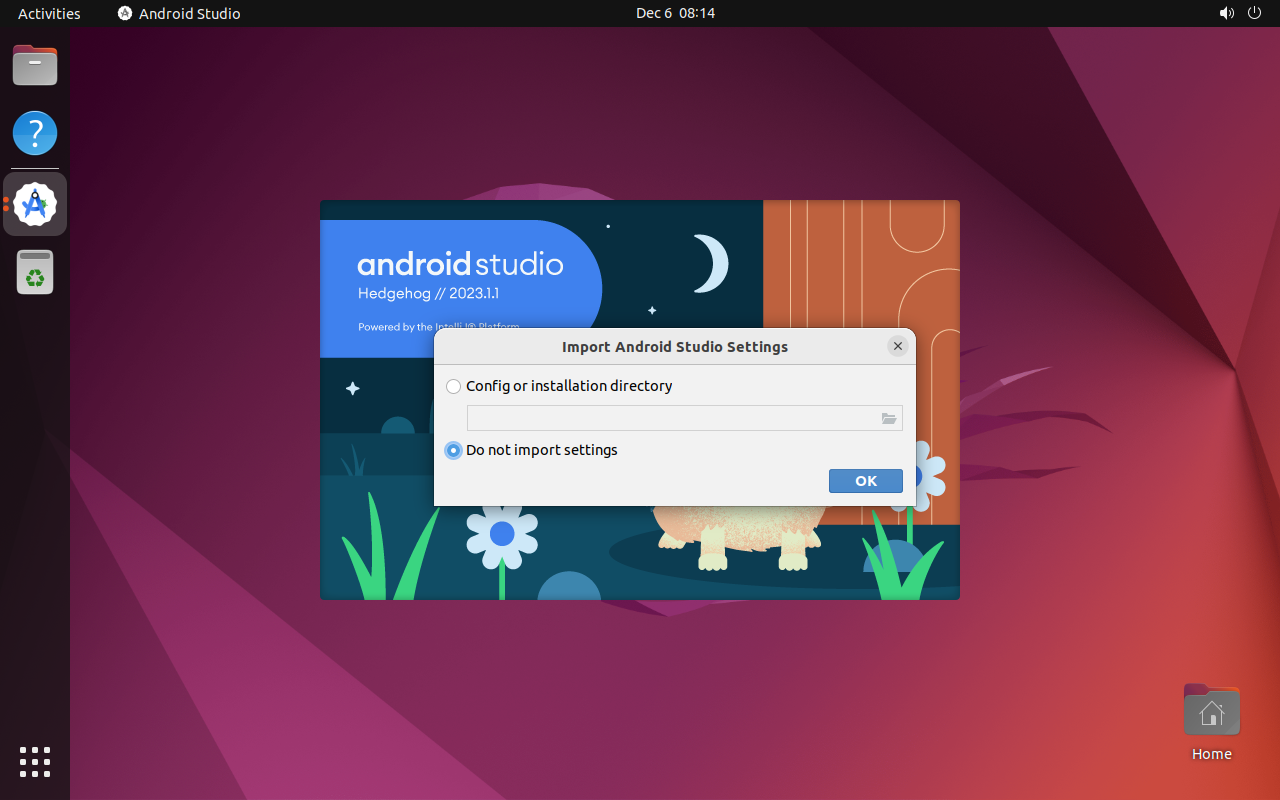Open Trash from the dock
The image size is (1280, 800).
(x=35, y=272)
